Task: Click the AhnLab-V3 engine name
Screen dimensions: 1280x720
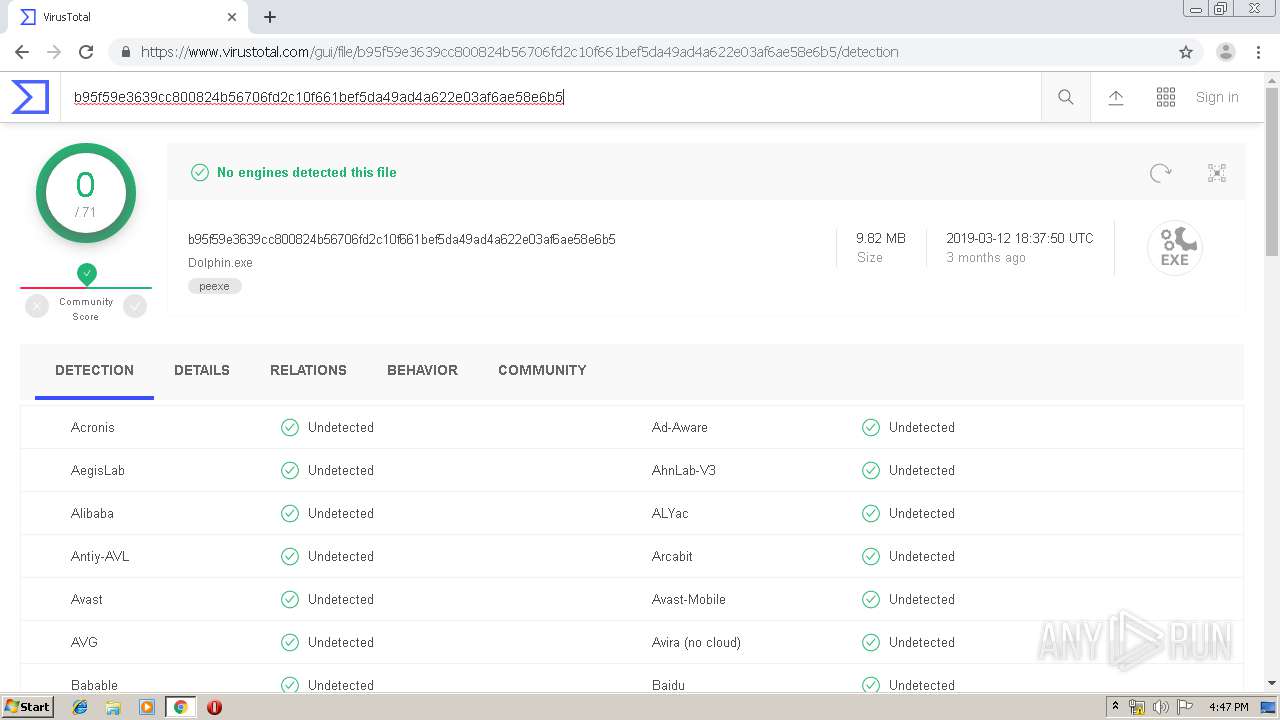Action: tap(684, 470)
